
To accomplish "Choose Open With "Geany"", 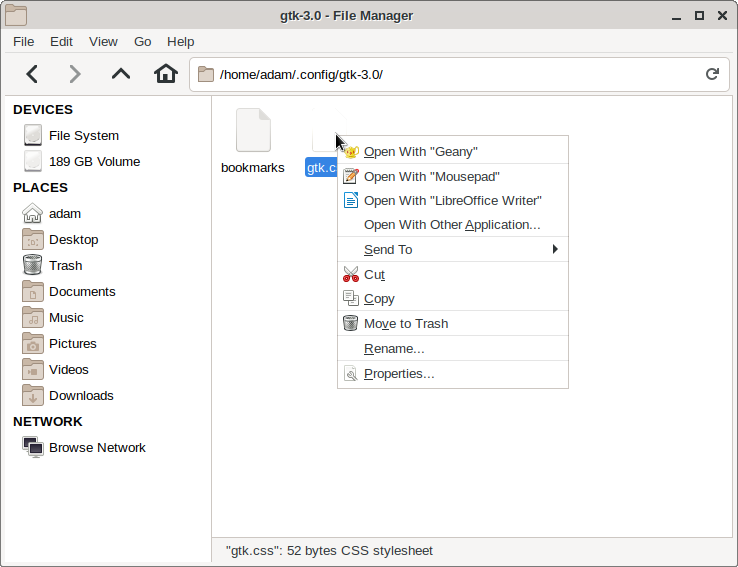I will tap(420, 151).
